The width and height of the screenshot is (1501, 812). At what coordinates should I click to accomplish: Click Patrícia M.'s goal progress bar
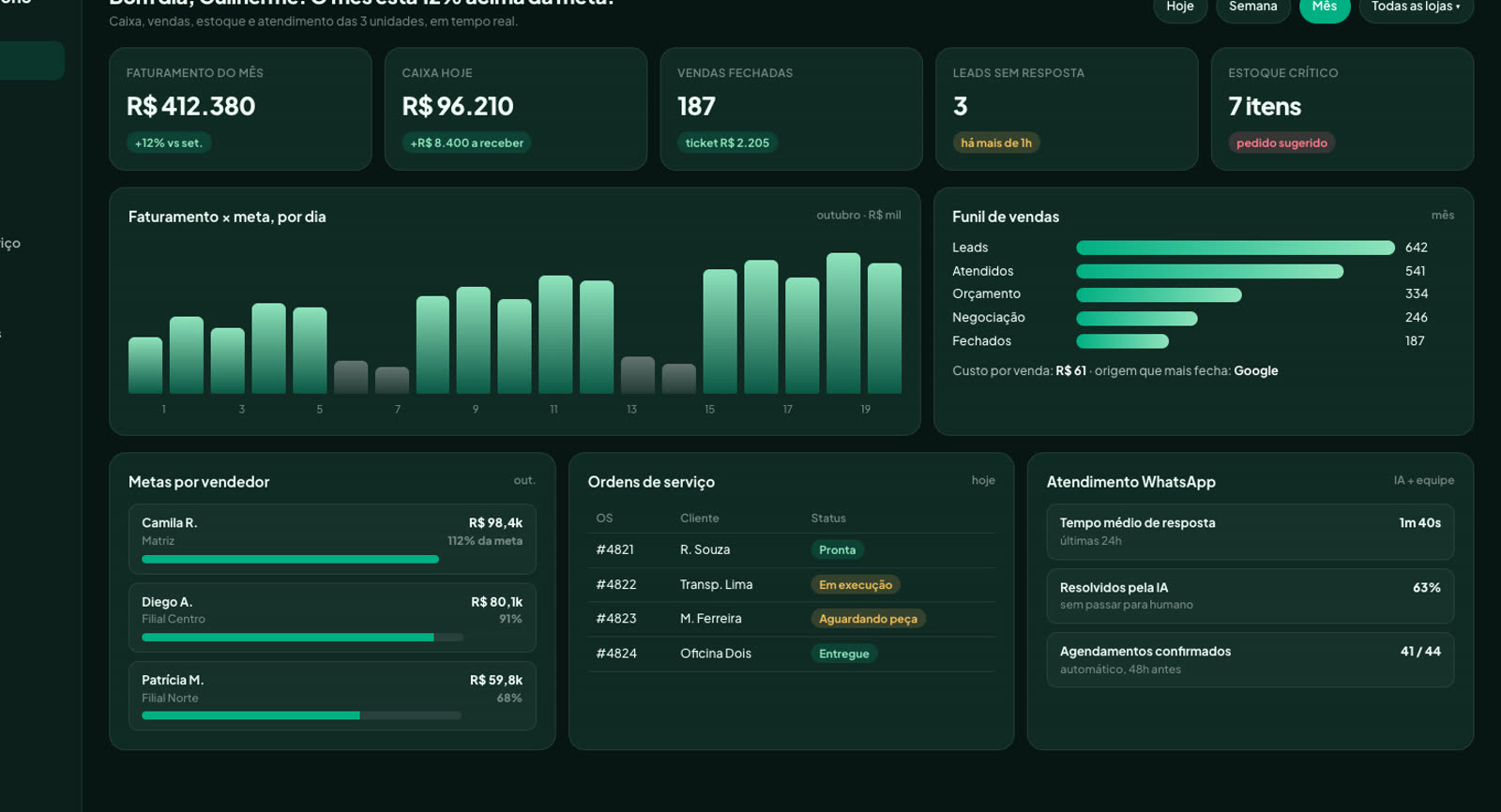point(302,715)
